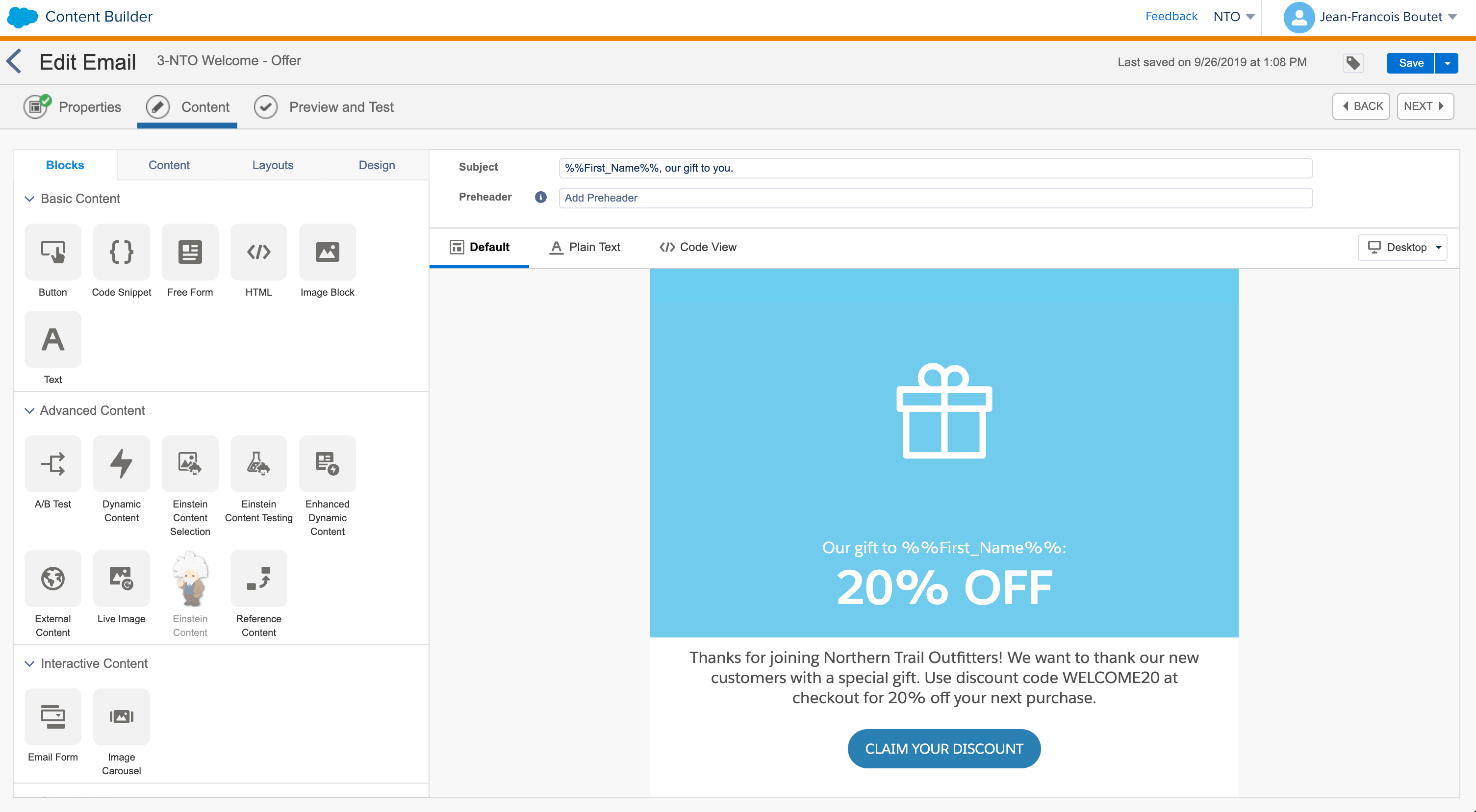1476x812 pixels.
Task: Switch to Code View tab
Action: (698, 247)
